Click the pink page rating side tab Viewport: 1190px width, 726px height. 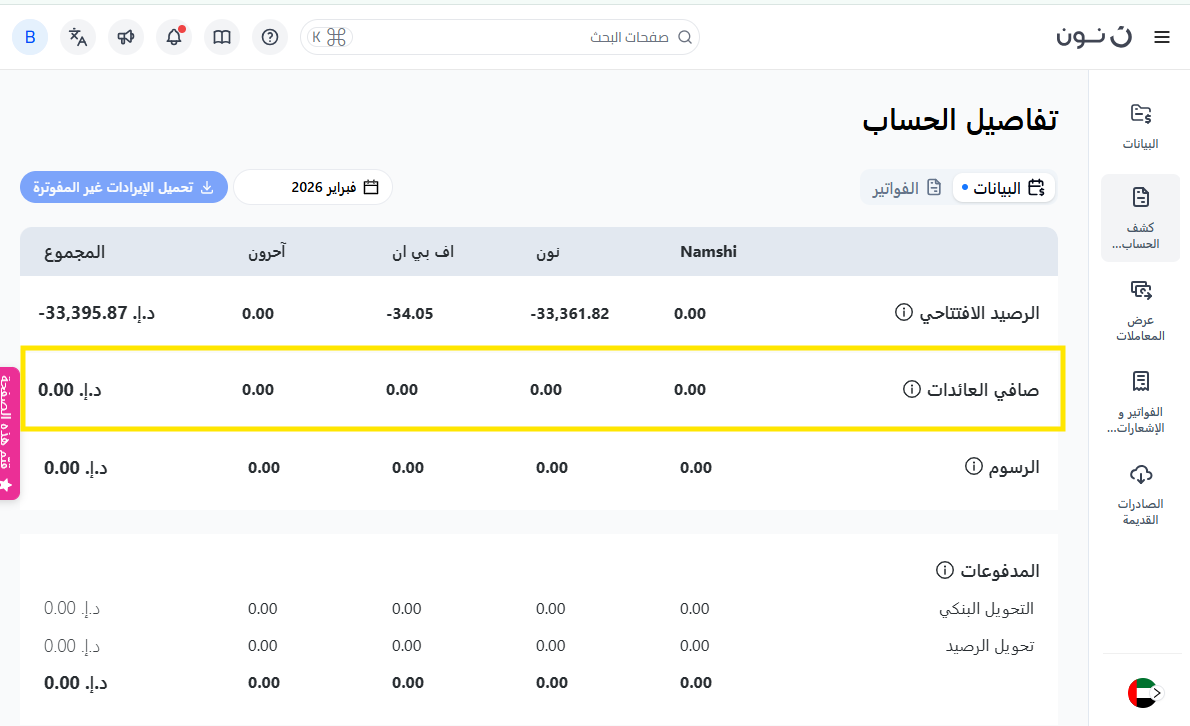coord(9,433)
